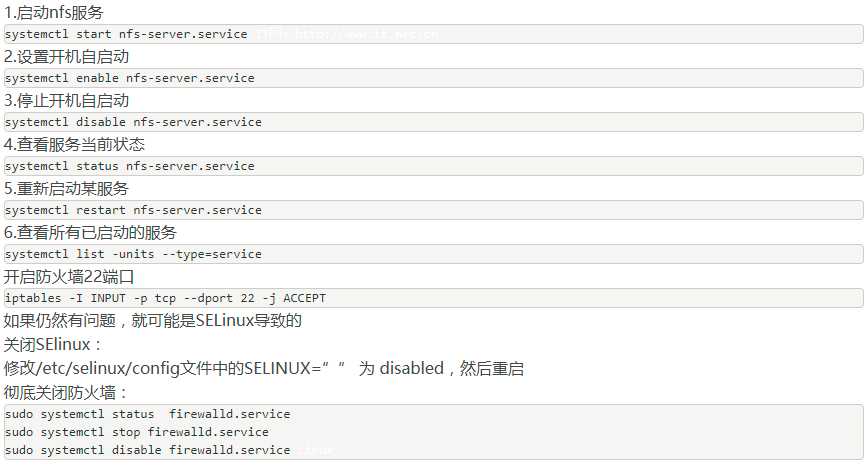Click the "sudo systemctl status firewalld.service" line
Screen dimensions: 868x465
(x=147, y=414)
